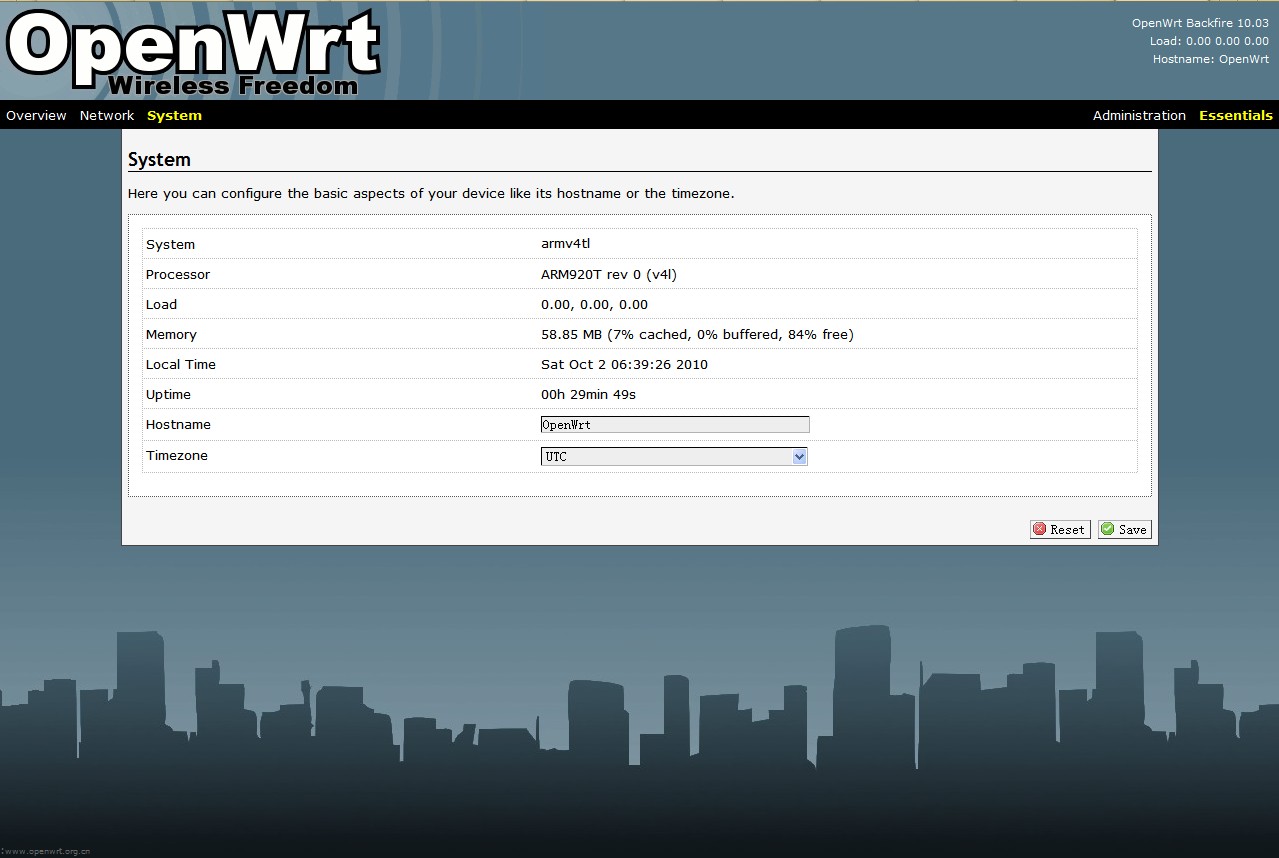Go to the Administration section
Screen dimensions: 1279x858
pos(1138,115)
